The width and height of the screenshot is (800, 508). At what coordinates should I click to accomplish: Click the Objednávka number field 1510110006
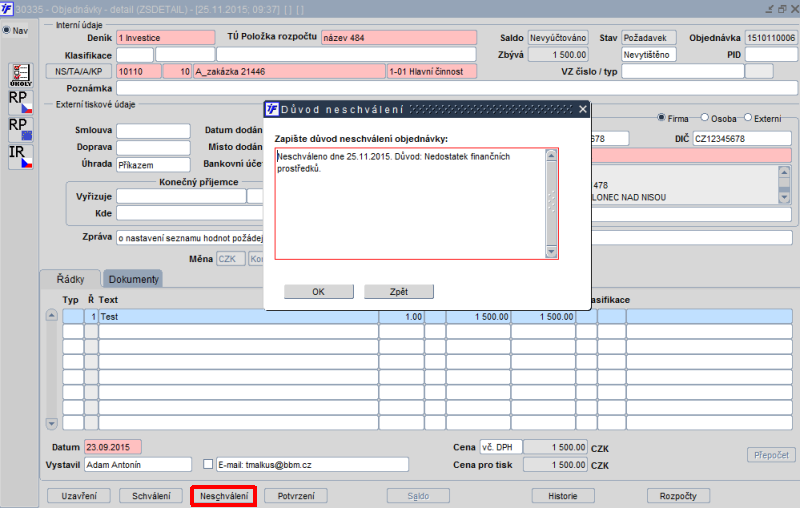click(771, 38)
